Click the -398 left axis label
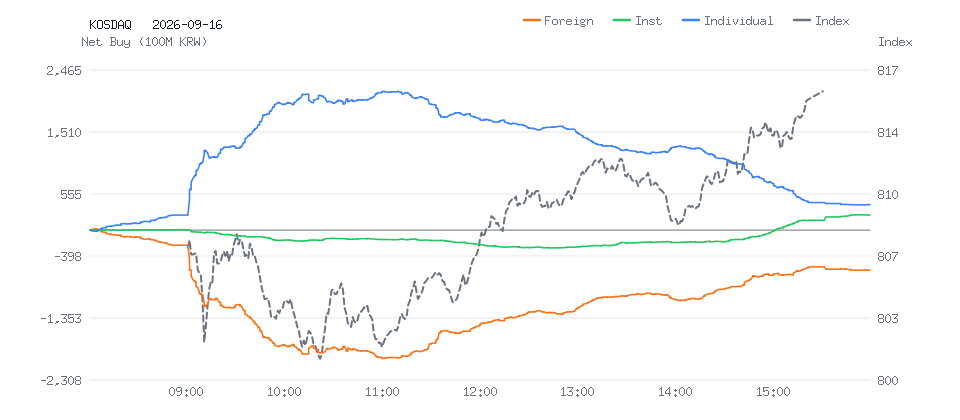Screen dimensions: 960x420 67,257
